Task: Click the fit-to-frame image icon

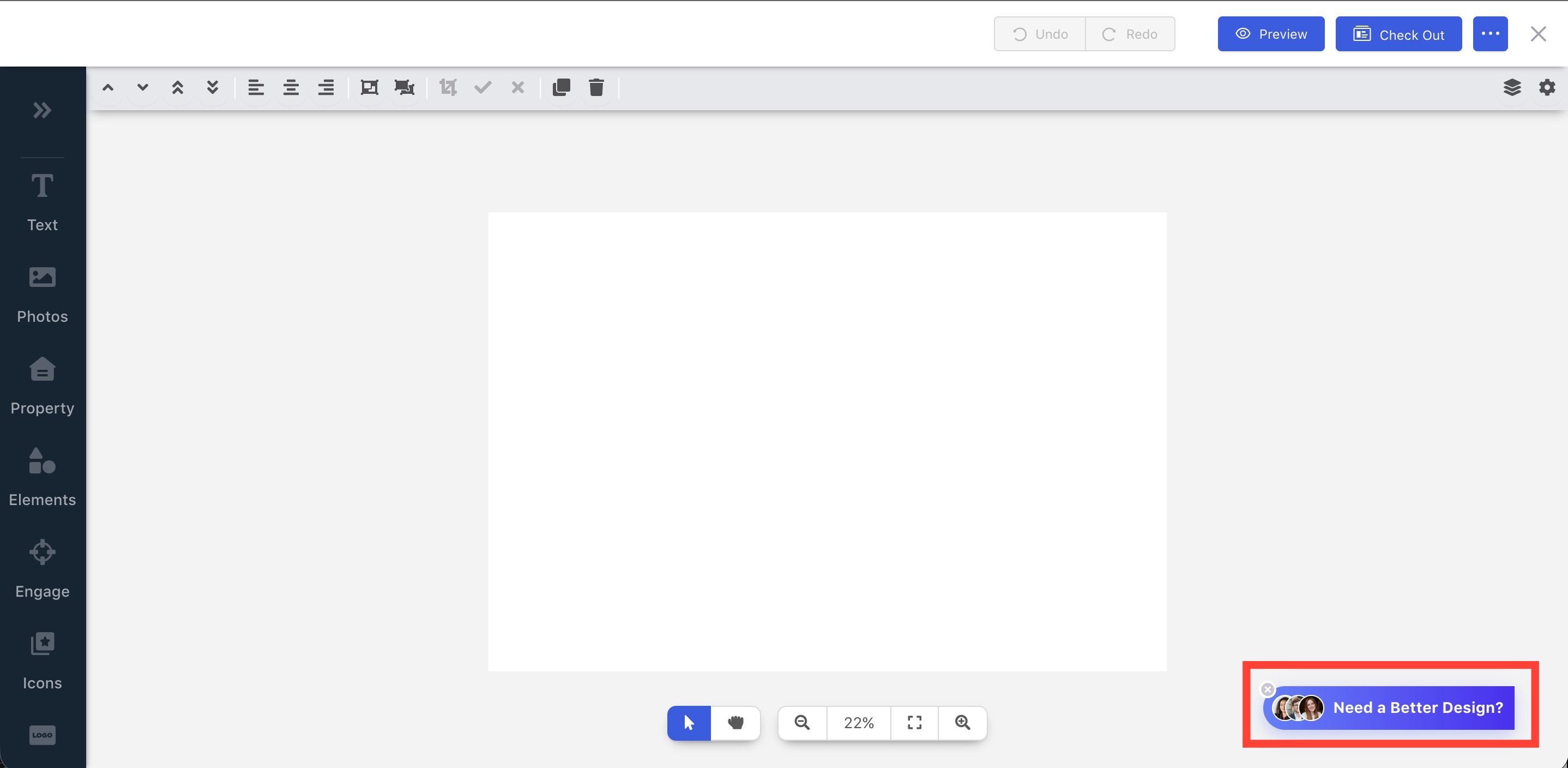Action: tap(369, 88)
